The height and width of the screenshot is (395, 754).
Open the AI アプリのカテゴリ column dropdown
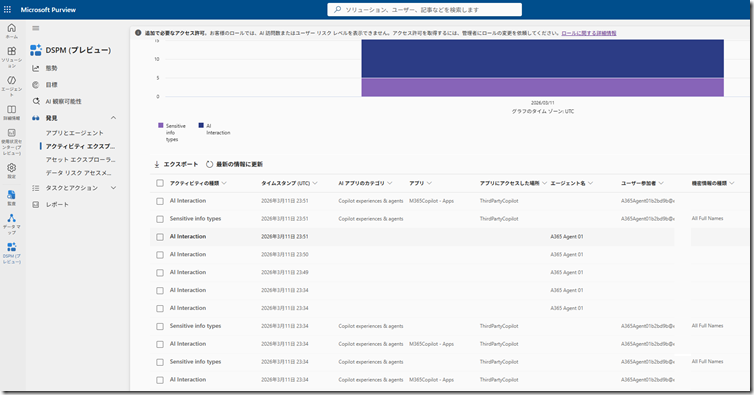coord(390,183)
